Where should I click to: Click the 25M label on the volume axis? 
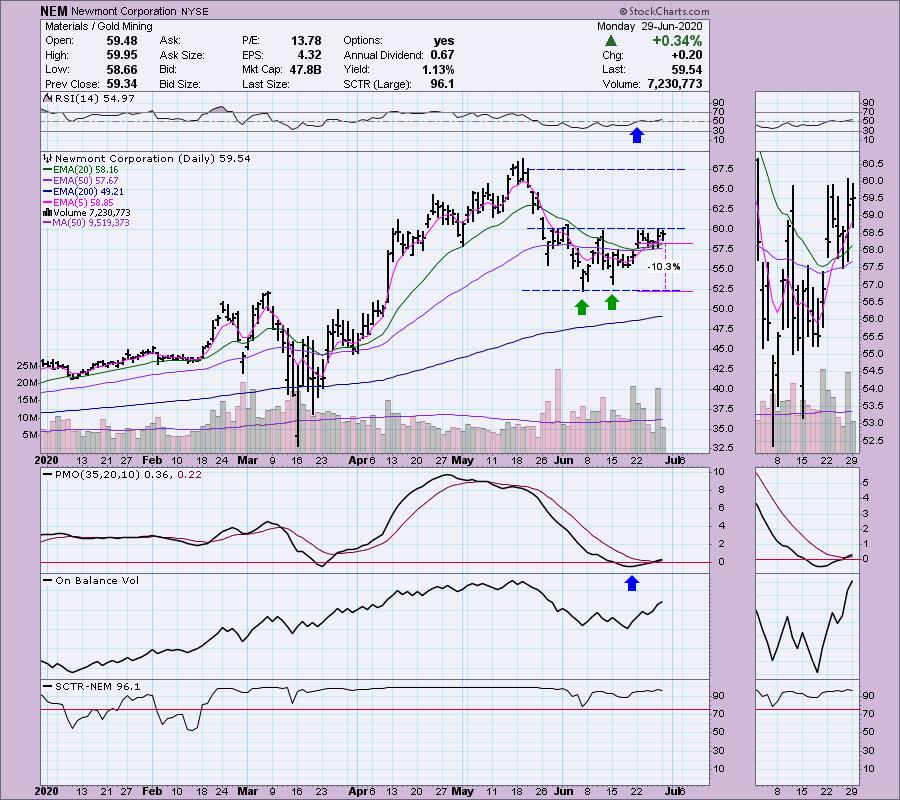(x=27, y=366)
